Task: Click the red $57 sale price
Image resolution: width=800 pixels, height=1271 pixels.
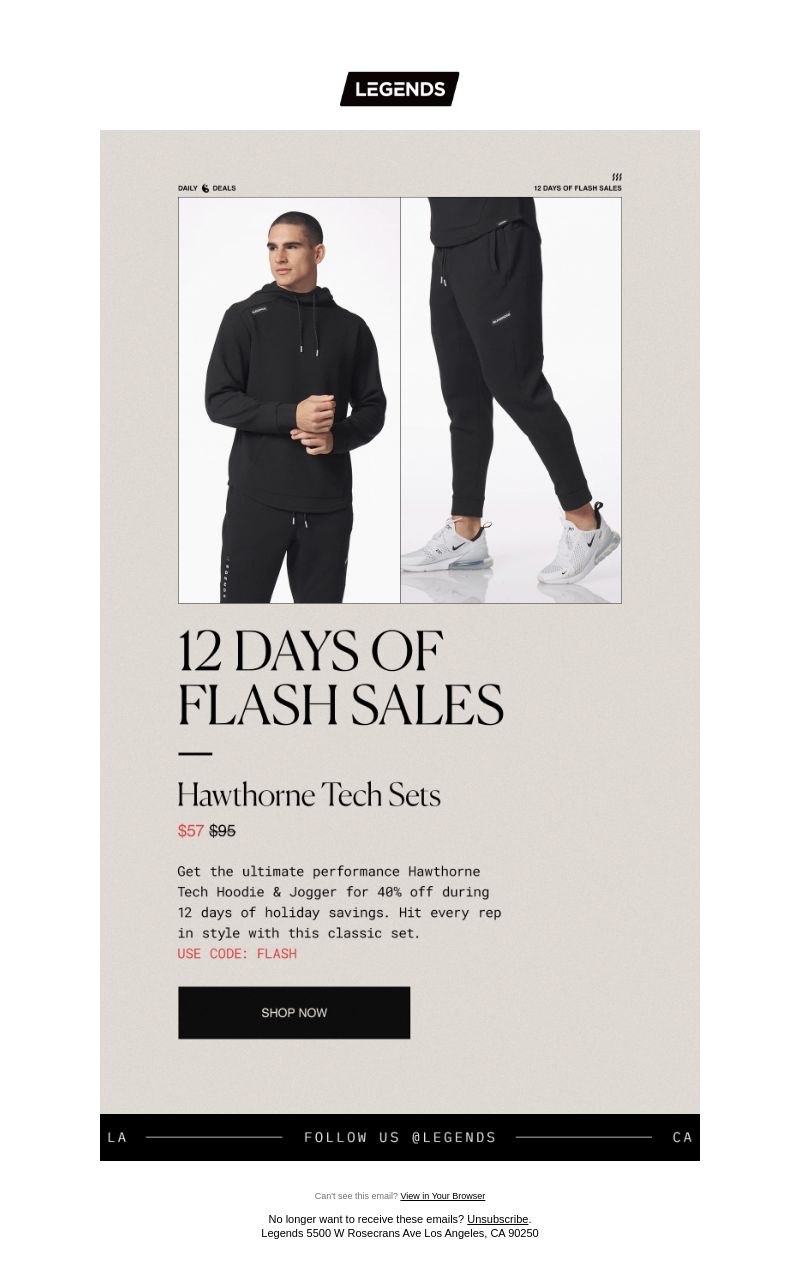Action: click(191, 831)
